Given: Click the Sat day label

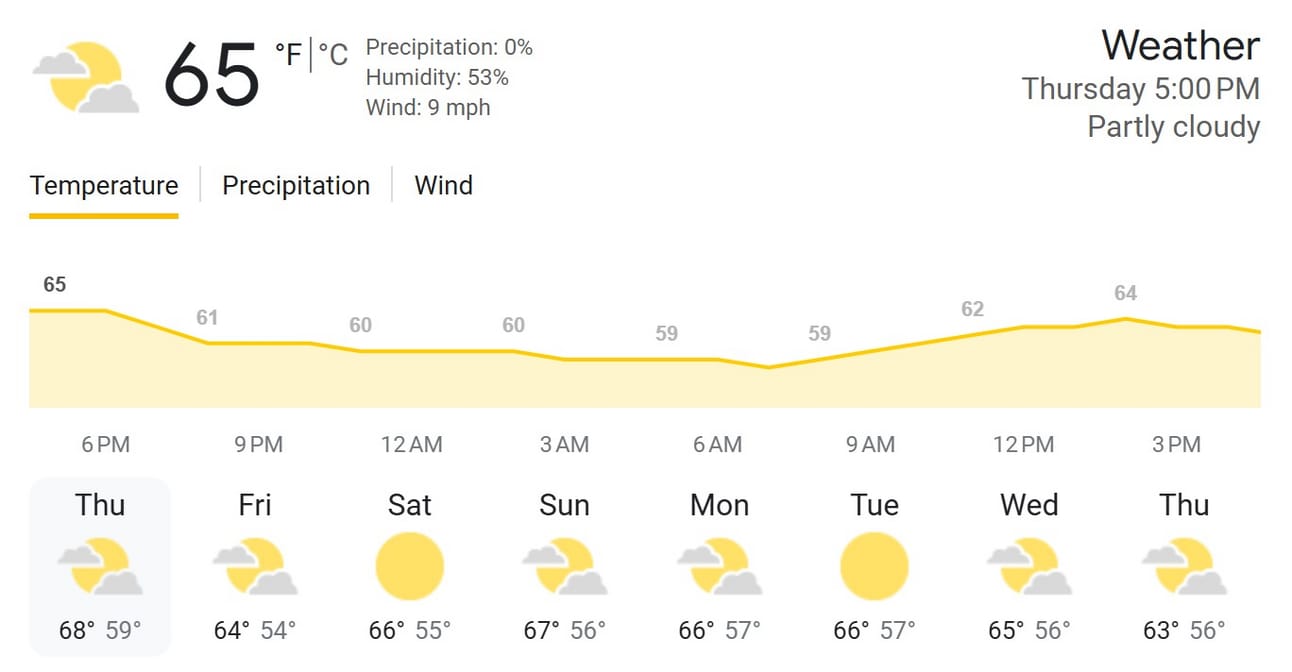Looking at the screenshot, I should coord(409,505).
